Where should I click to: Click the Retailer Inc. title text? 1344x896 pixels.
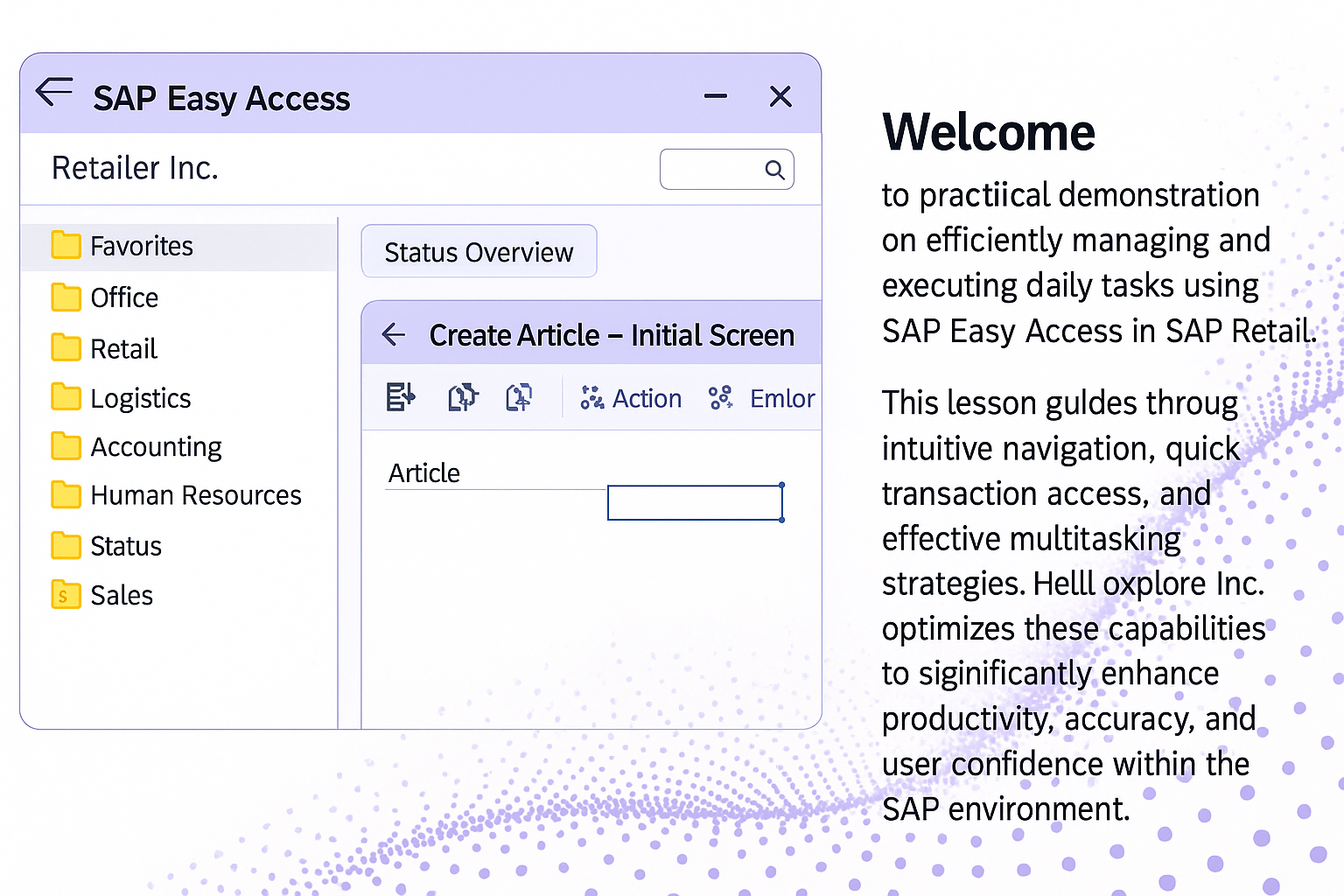click(x=135, y=168)
